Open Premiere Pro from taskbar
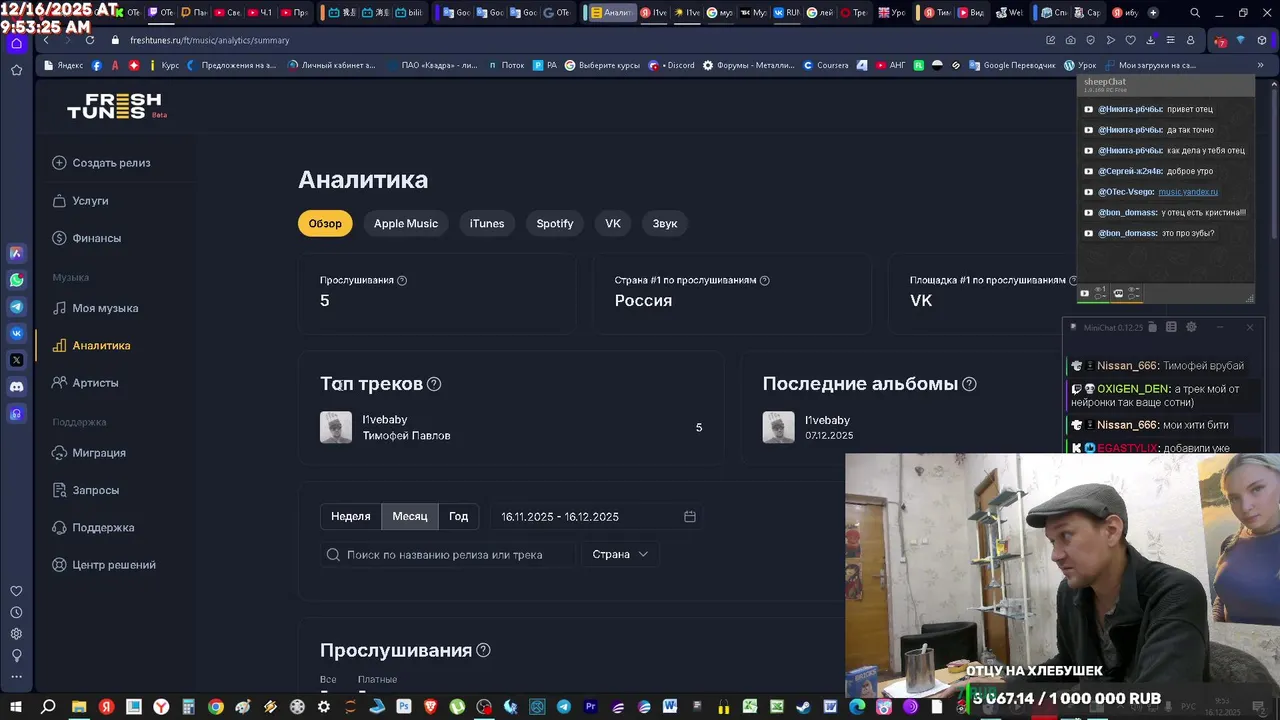Image resolution: width=1280 pixels, height=720 pixels. tap(591, 707)
